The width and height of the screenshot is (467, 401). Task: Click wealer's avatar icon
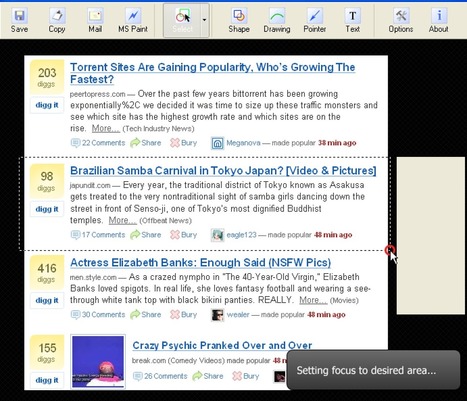coord(217,315)
